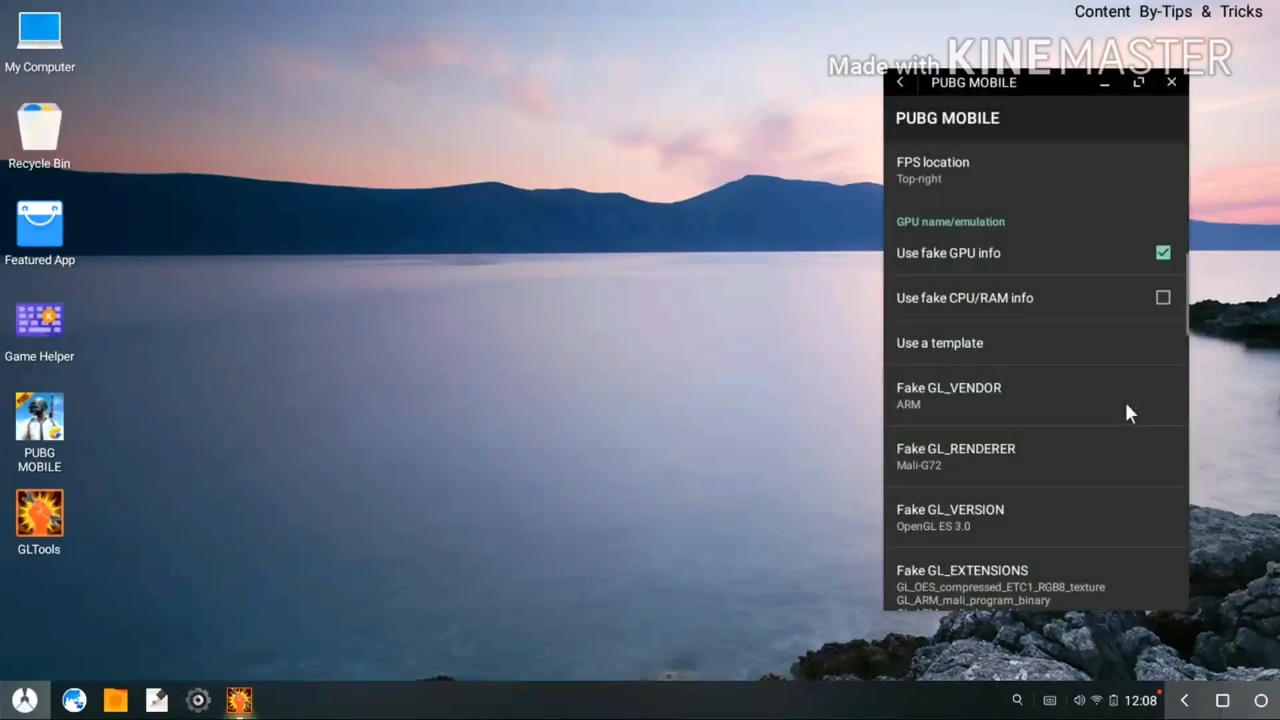Open the Wi-Fi indicator in tray
This screenshot has width=1280, height=720.
(x=1096, y=701)
